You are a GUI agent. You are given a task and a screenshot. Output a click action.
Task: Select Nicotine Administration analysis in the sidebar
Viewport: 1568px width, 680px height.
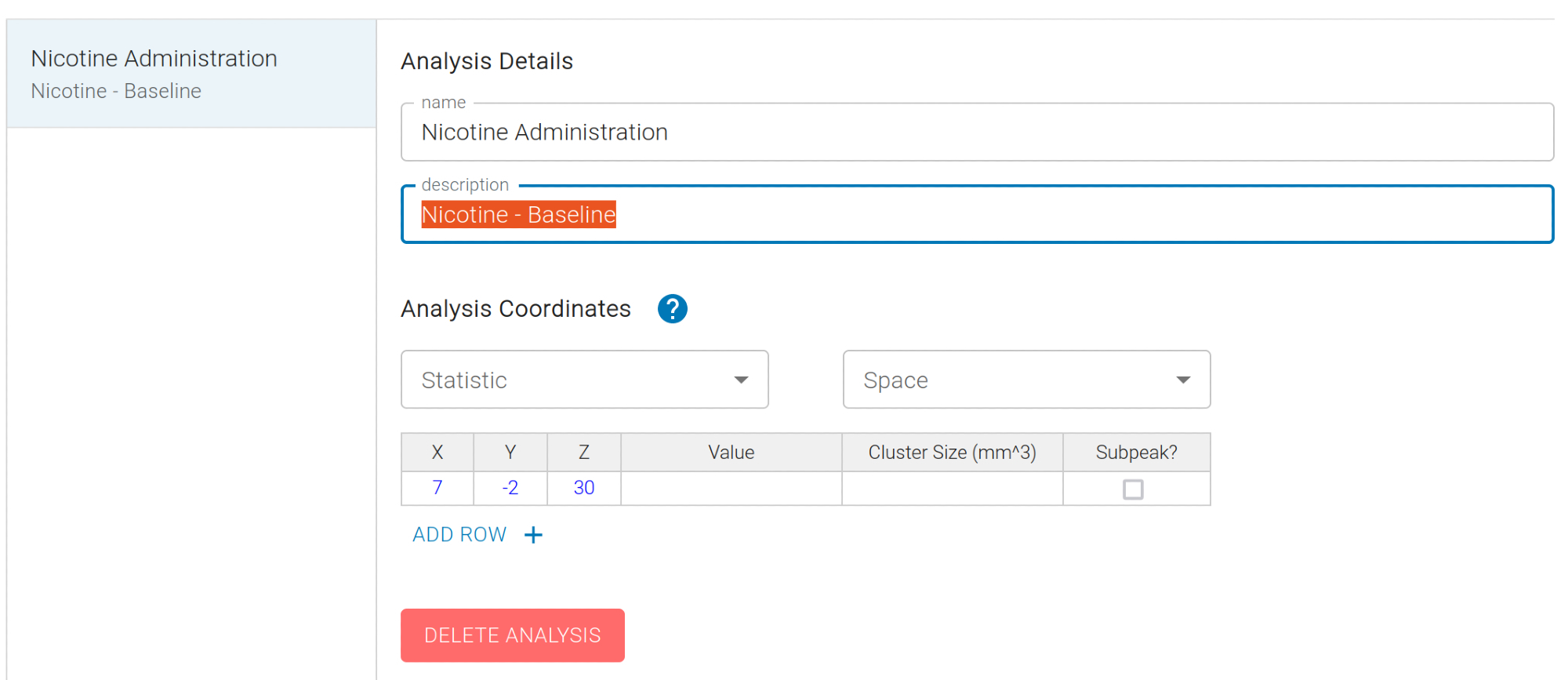pos(191,74)
